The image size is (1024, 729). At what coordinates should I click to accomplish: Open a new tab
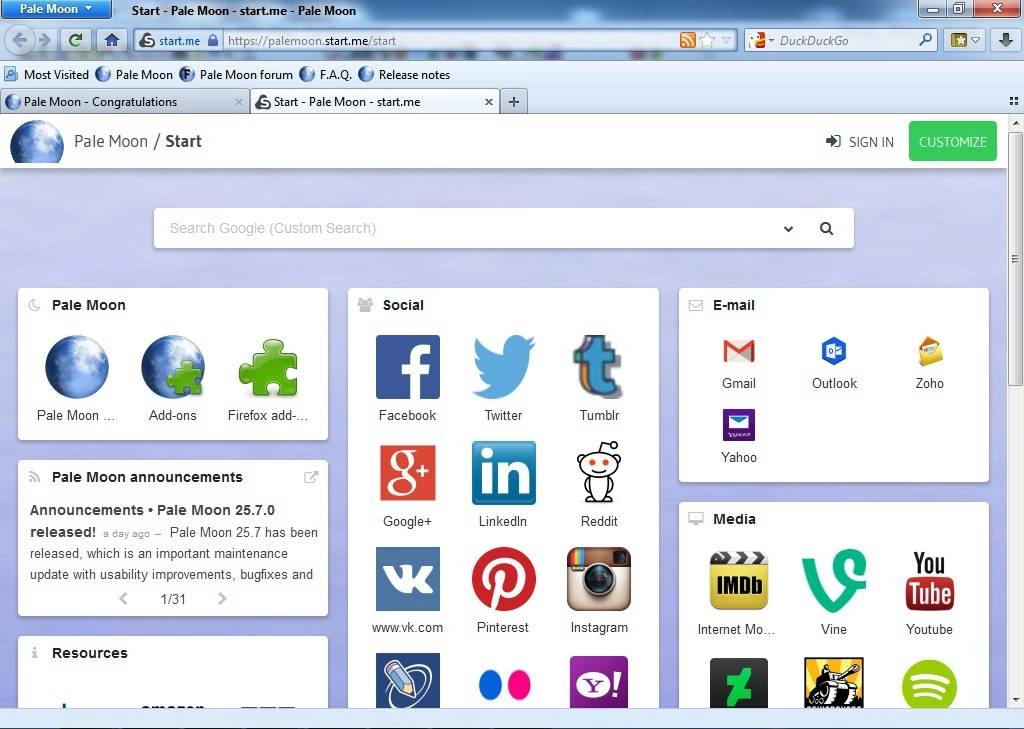coord(514,102)
